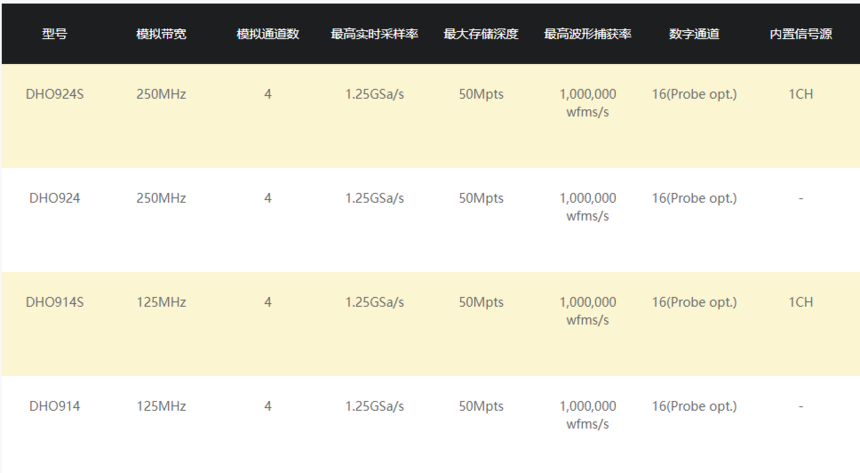Click 50Mpts in the DHO924 row

pyautogui.click(x=481, y=198)
